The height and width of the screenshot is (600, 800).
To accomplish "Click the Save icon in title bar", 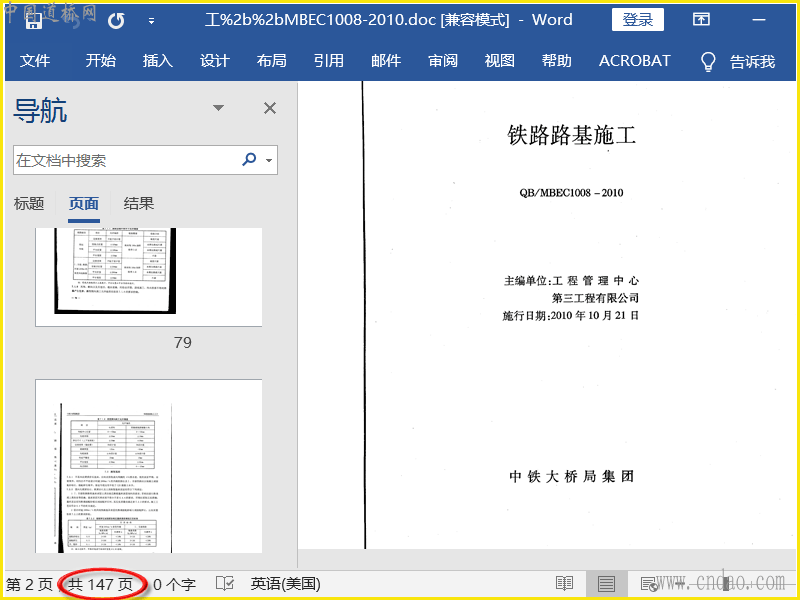I will click(34, 20).
